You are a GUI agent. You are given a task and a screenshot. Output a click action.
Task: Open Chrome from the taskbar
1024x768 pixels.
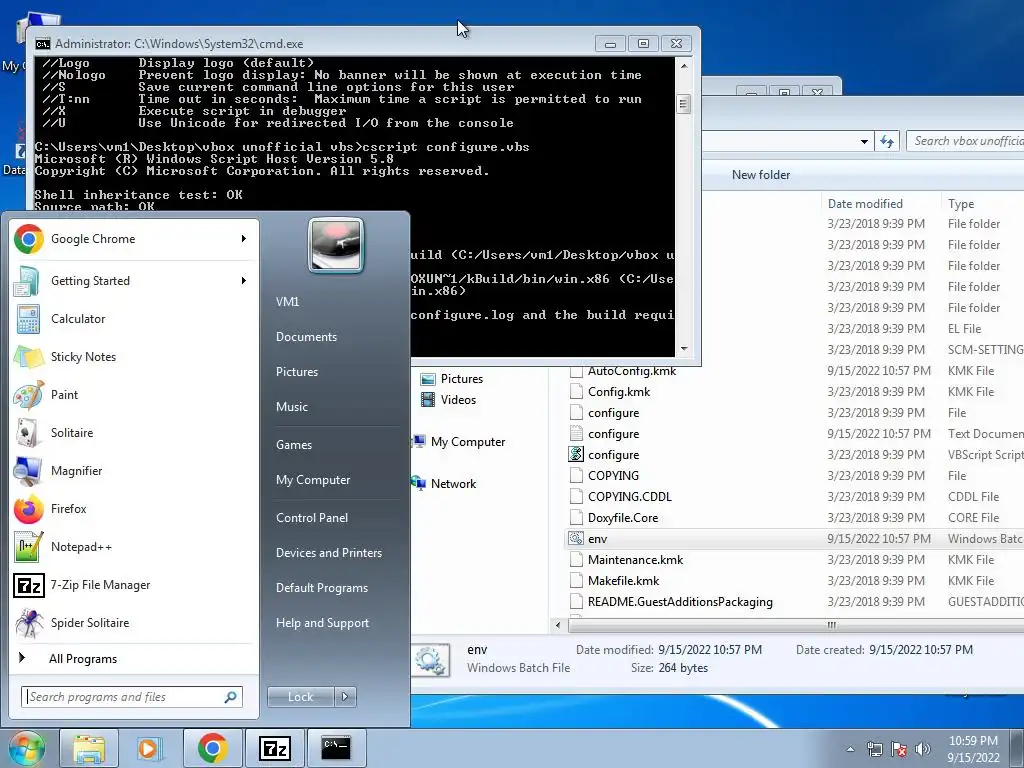tap(212, 748)
